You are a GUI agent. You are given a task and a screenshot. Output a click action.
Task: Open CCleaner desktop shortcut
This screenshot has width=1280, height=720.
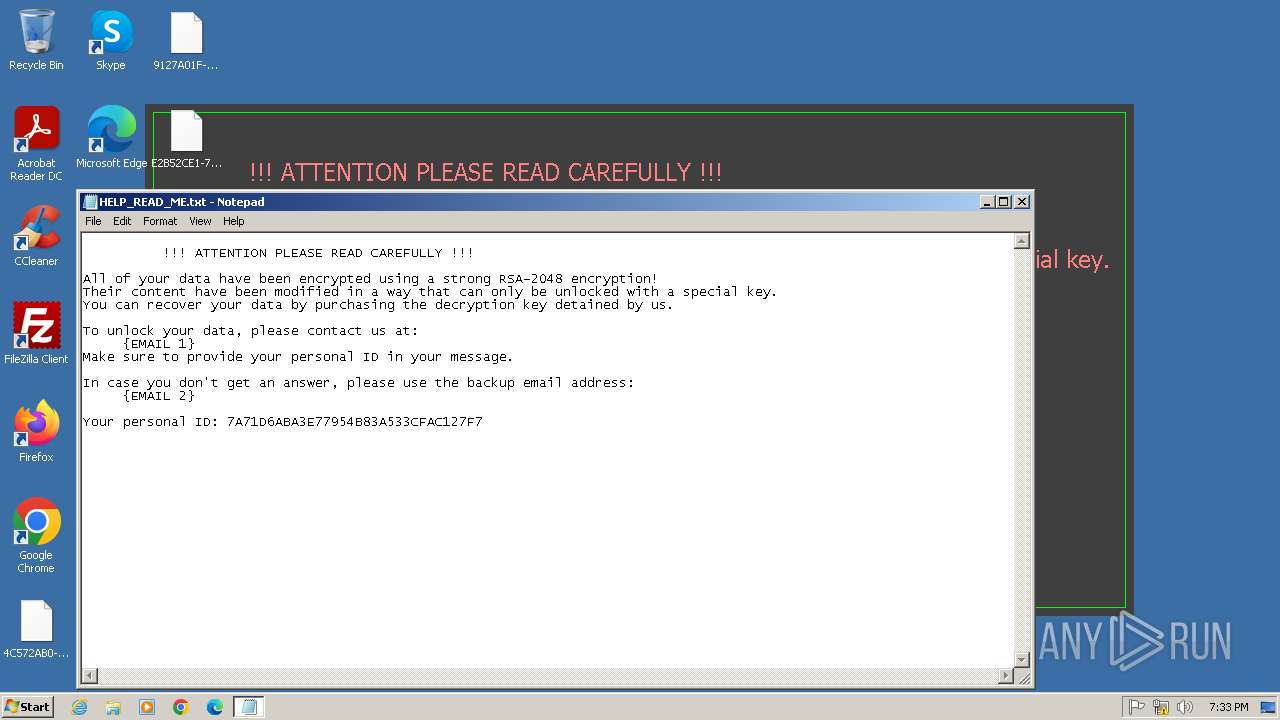[x=36, y=235]
